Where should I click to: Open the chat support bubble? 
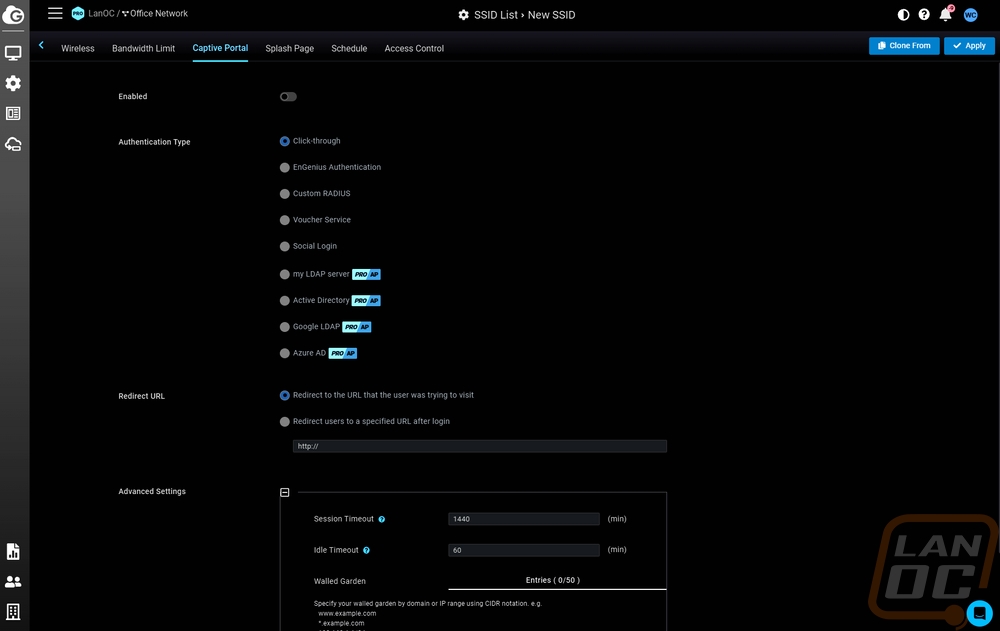(x=978, y=612)
